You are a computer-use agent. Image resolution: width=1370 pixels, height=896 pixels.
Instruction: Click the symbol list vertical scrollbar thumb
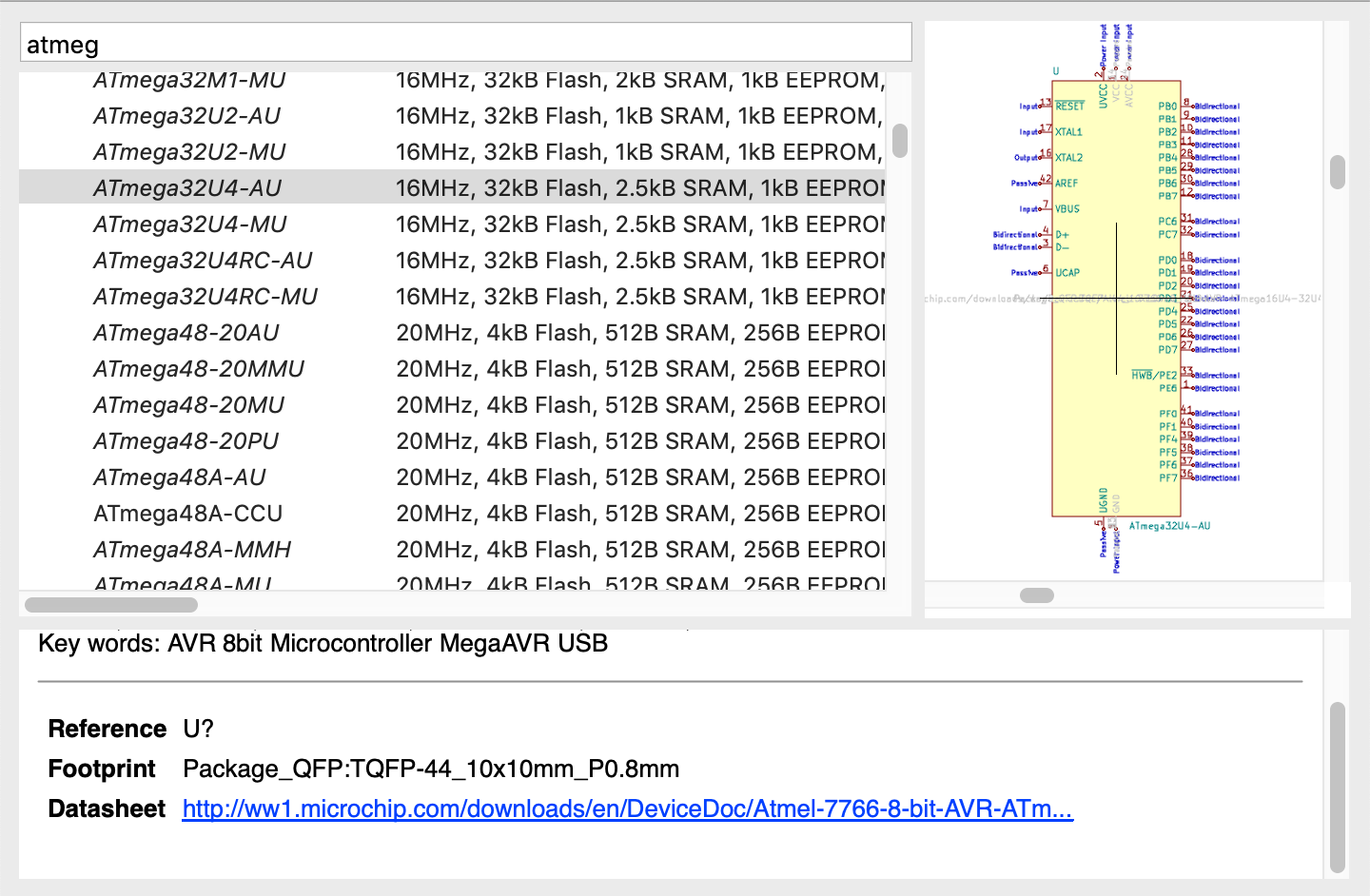point(900,141)
